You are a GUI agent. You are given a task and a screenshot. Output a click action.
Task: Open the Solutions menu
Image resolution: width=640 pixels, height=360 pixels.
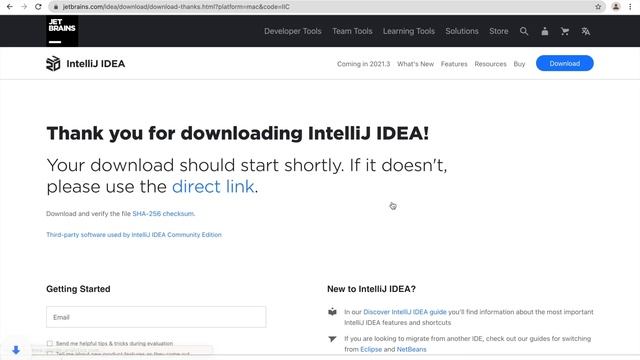462,31
